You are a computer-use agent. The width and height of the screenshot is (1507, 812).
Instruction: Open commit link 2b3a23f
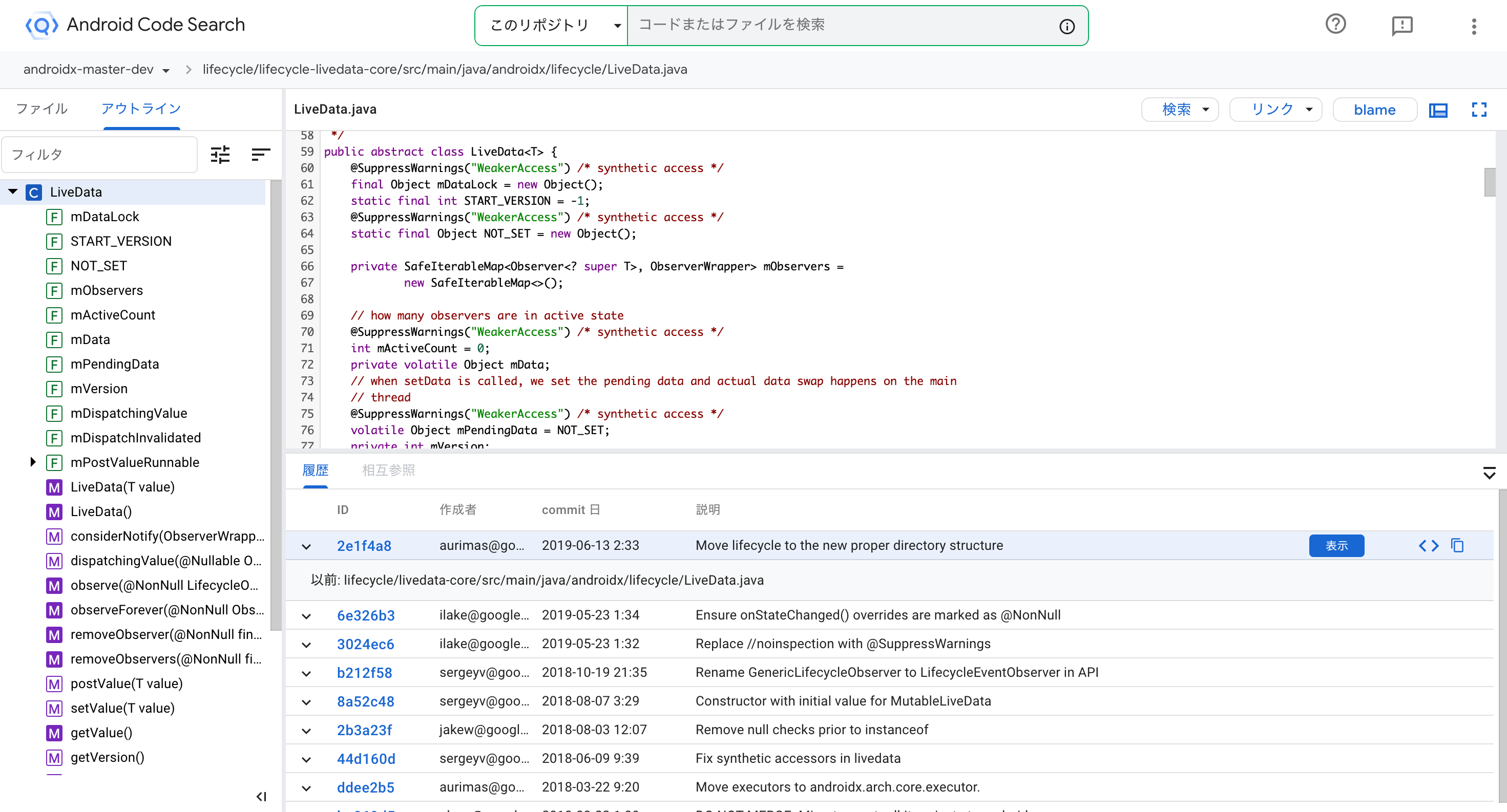click(x=364, y=730)
